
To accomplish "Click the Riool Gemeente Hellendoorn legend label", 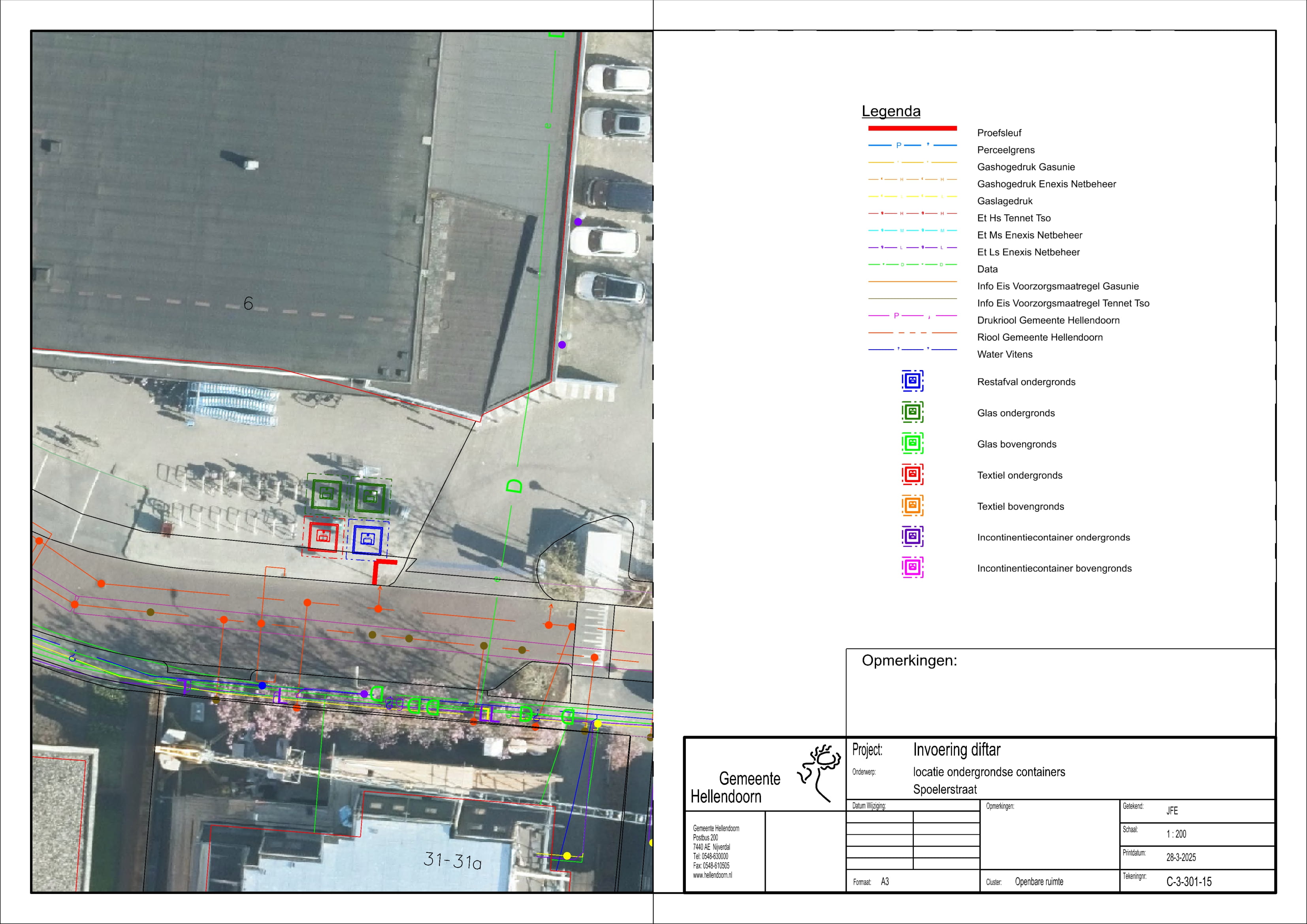I will [x=1040, y=337].
